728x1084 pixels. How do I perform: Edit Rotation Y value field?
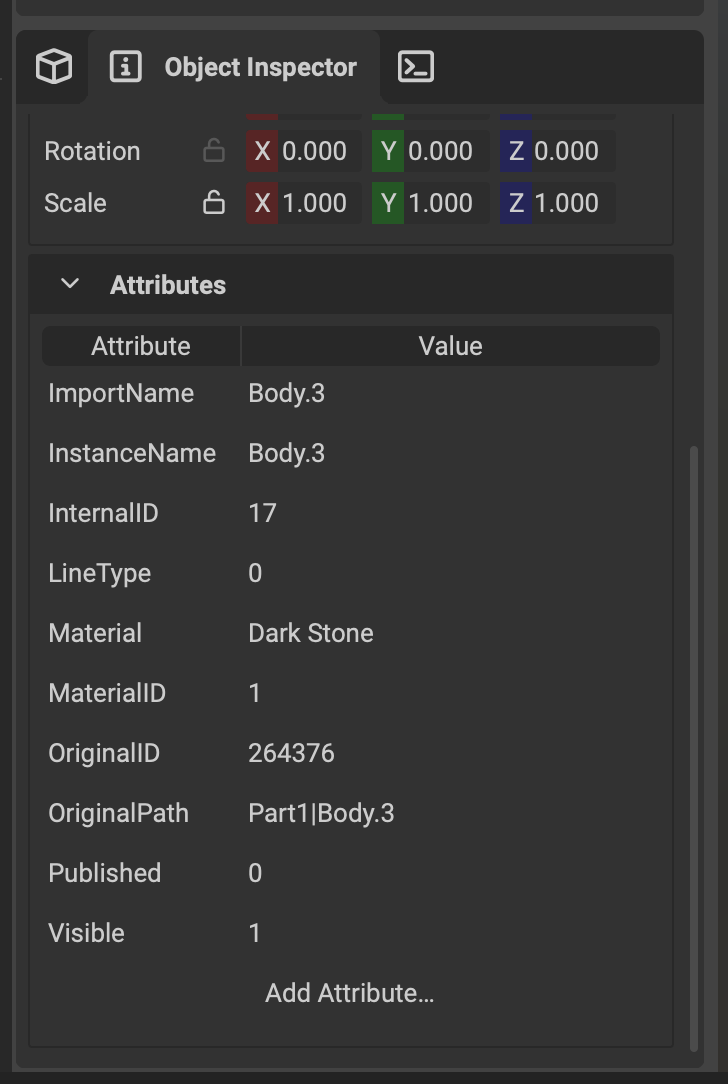[430, 151]
